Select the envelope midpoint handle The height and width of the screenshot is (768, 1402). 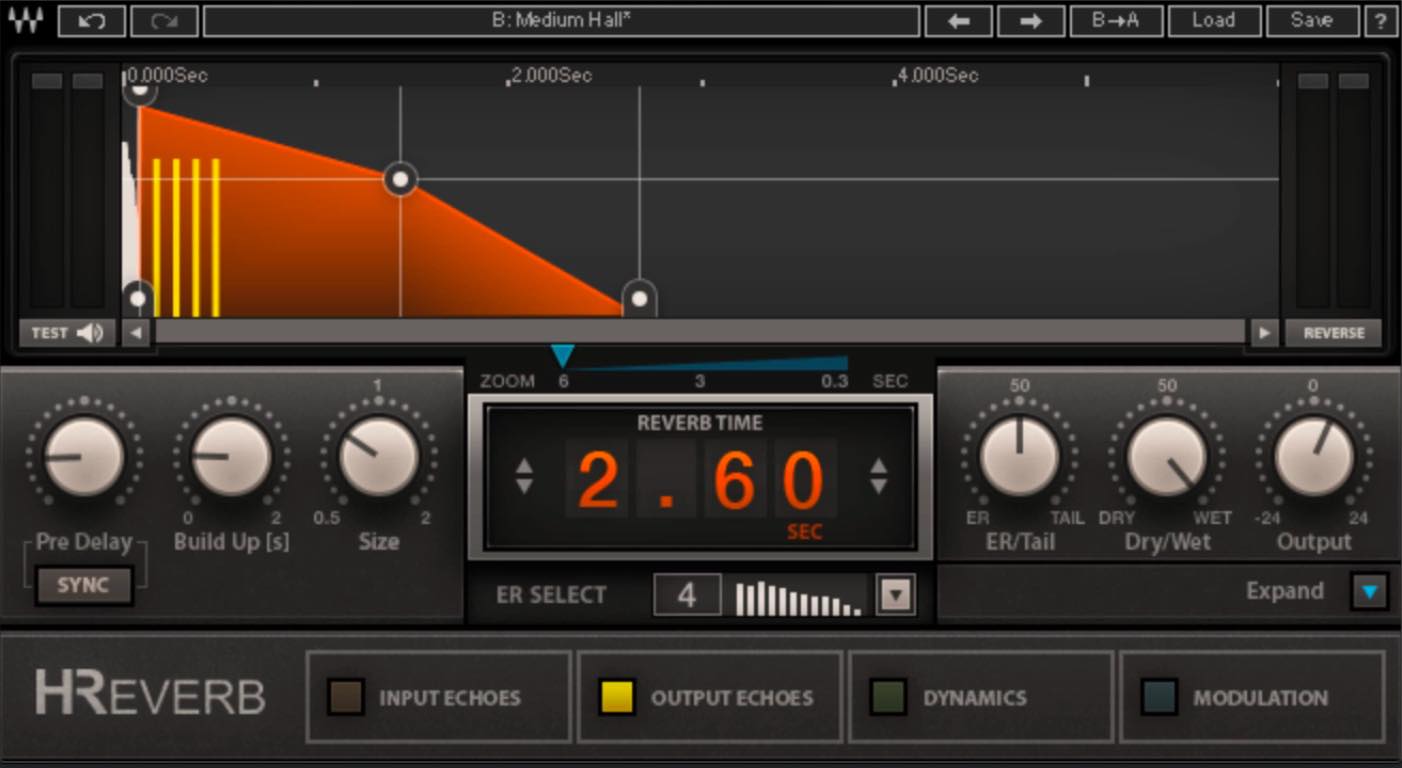(400, 180)
